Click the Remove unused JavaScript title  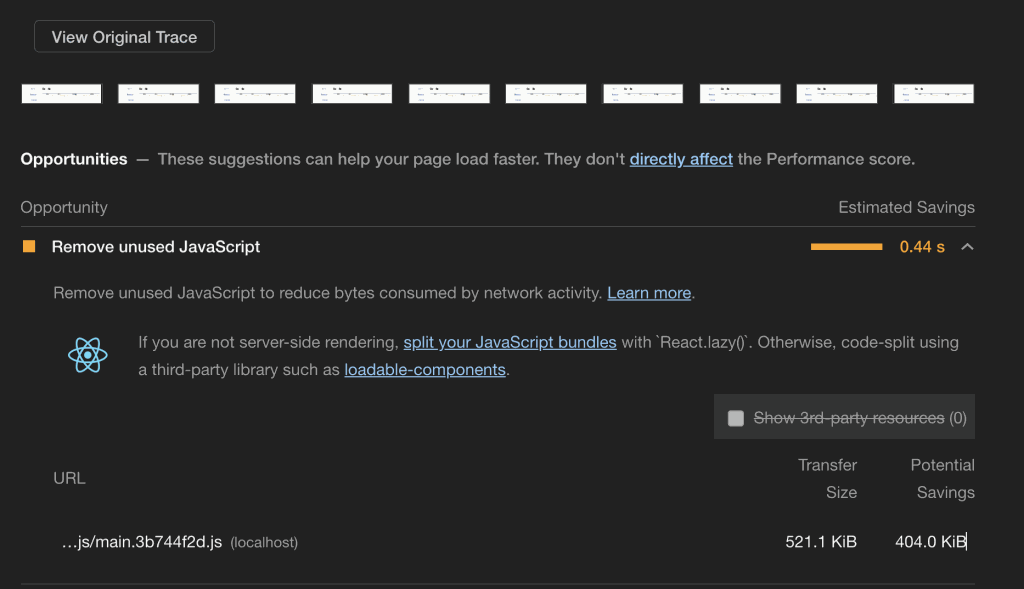[155, 247]
